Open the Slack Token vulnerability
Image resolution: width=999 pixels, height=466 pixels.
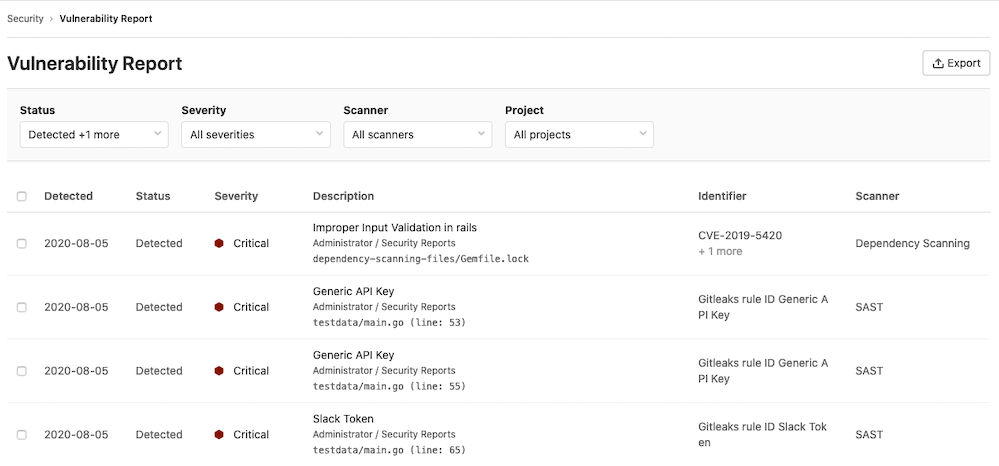click(343, 418)
